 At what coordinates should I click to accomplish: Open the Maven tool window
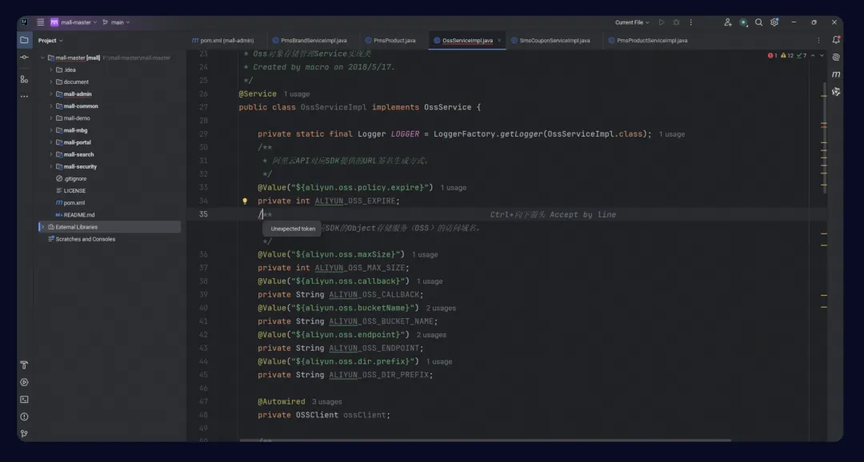[836, 74]
